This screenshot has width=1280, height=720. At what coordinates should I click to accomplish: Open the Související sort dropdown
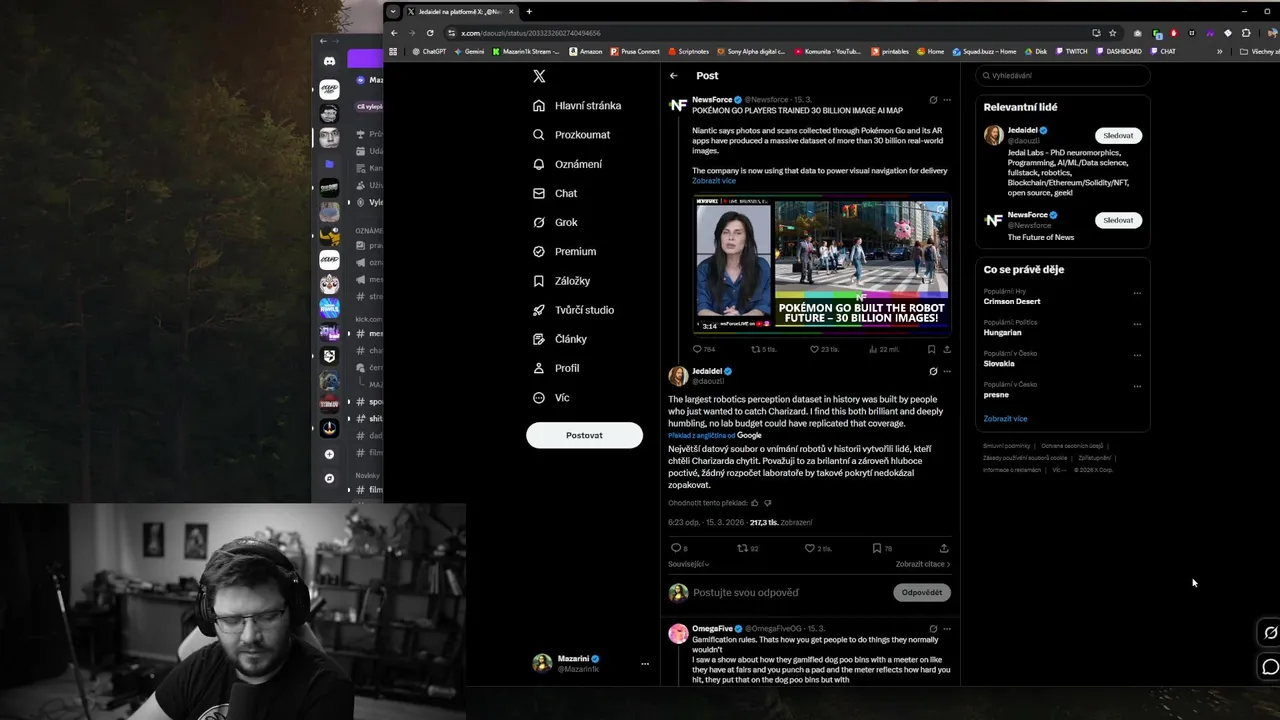[x=689, y=564]
